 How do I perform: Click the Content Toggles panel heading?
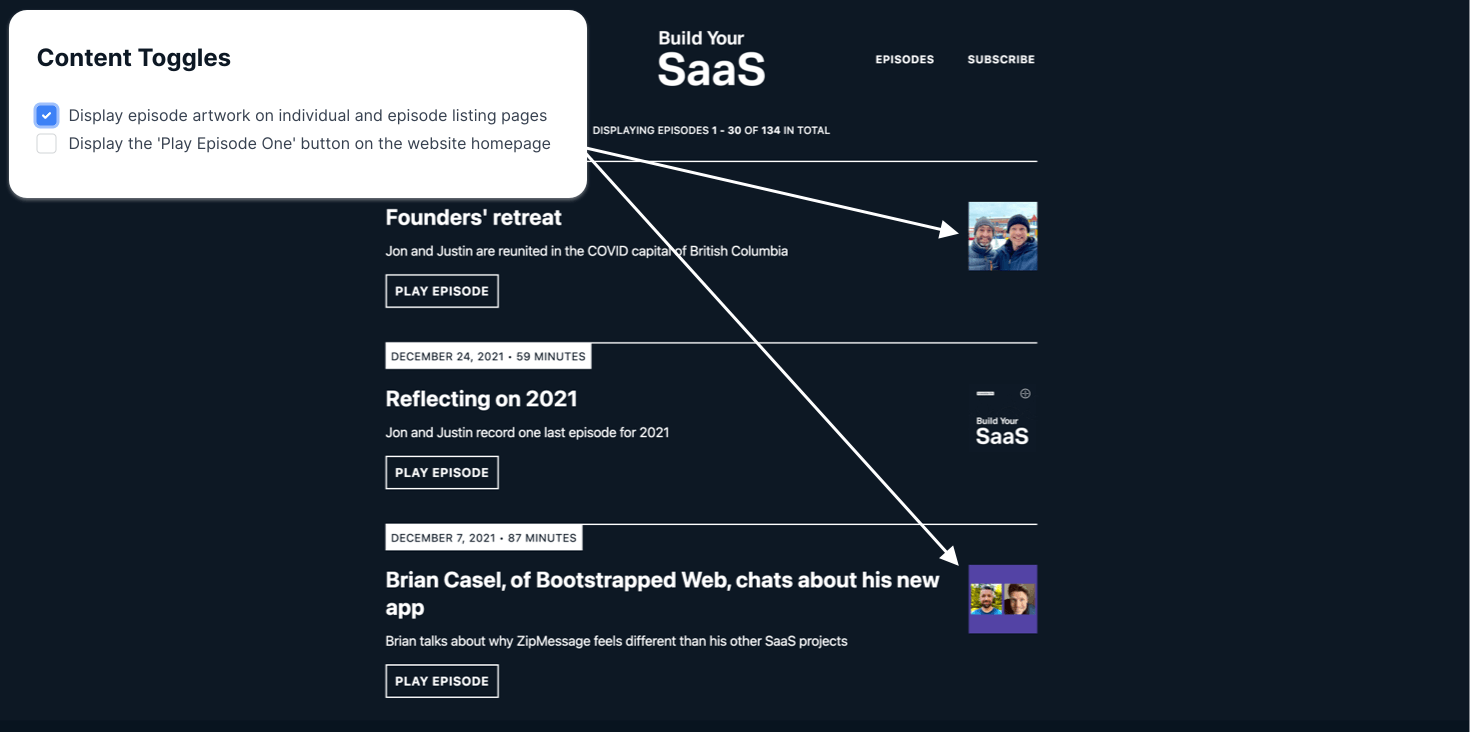click(x=134, y=58)
